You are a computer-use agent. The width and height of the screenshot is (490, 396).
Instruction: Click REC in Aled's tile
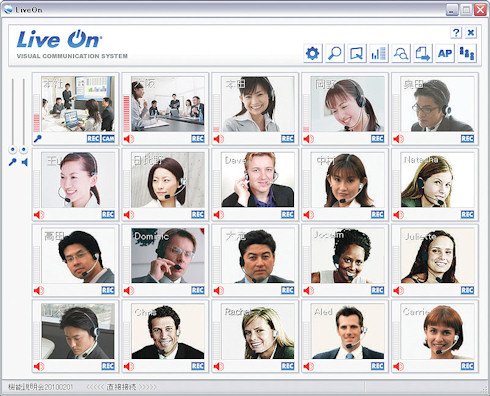377,366
